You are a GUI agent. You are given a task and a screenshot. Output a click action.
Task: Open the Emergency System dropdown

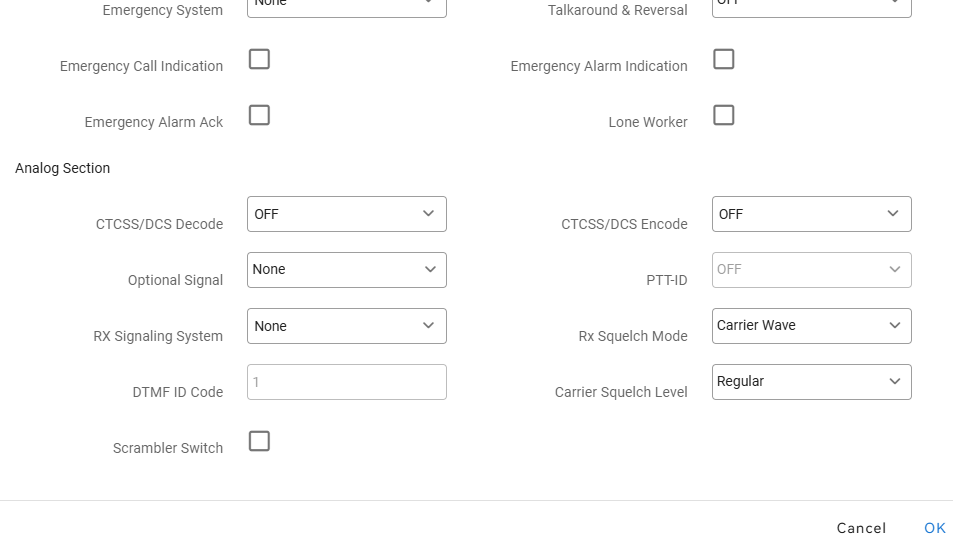click(346, 6)
